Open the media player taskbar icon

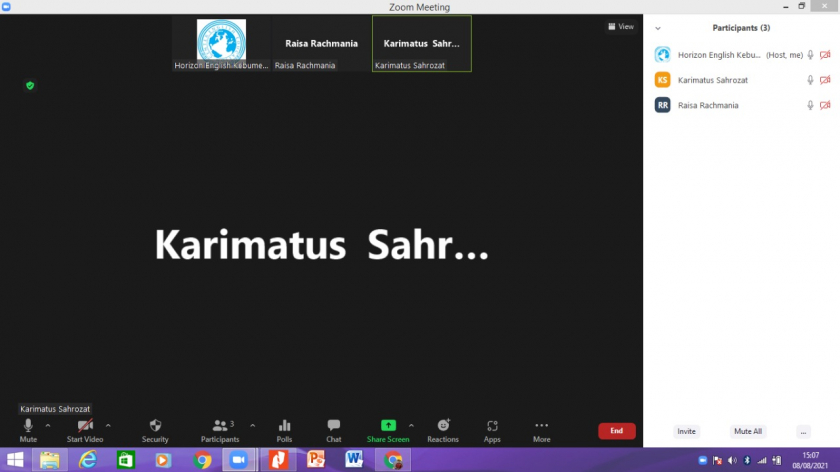coord(163,460)
